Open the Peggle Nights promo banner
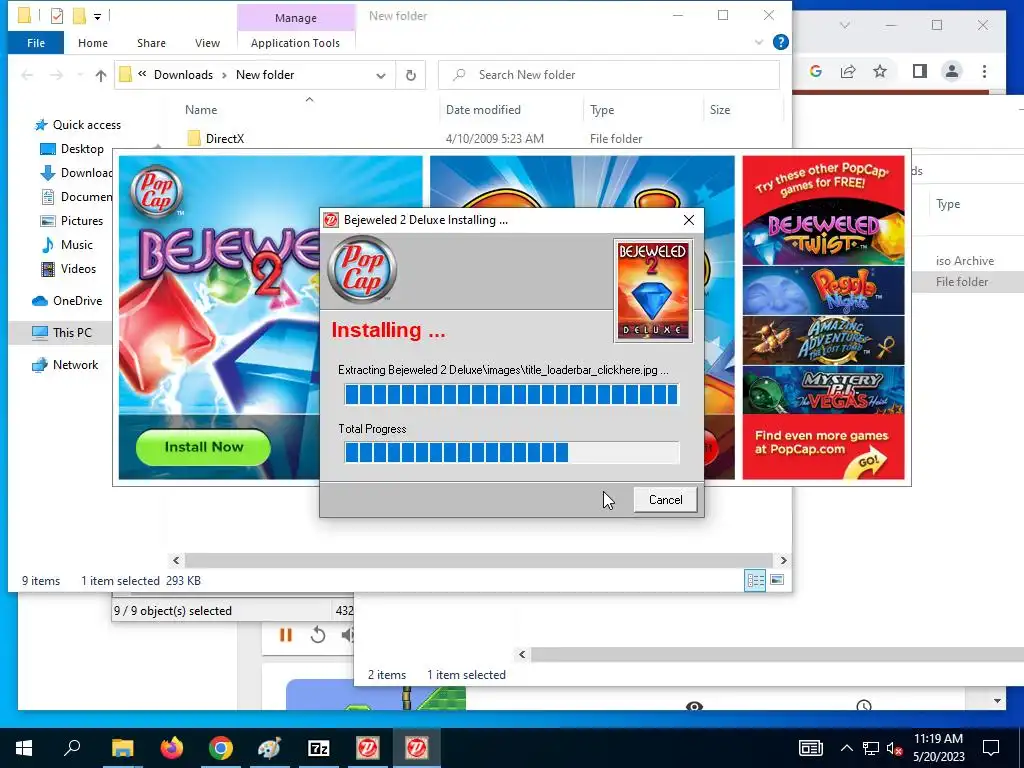 pyautogui.click(x=823, y=290)
